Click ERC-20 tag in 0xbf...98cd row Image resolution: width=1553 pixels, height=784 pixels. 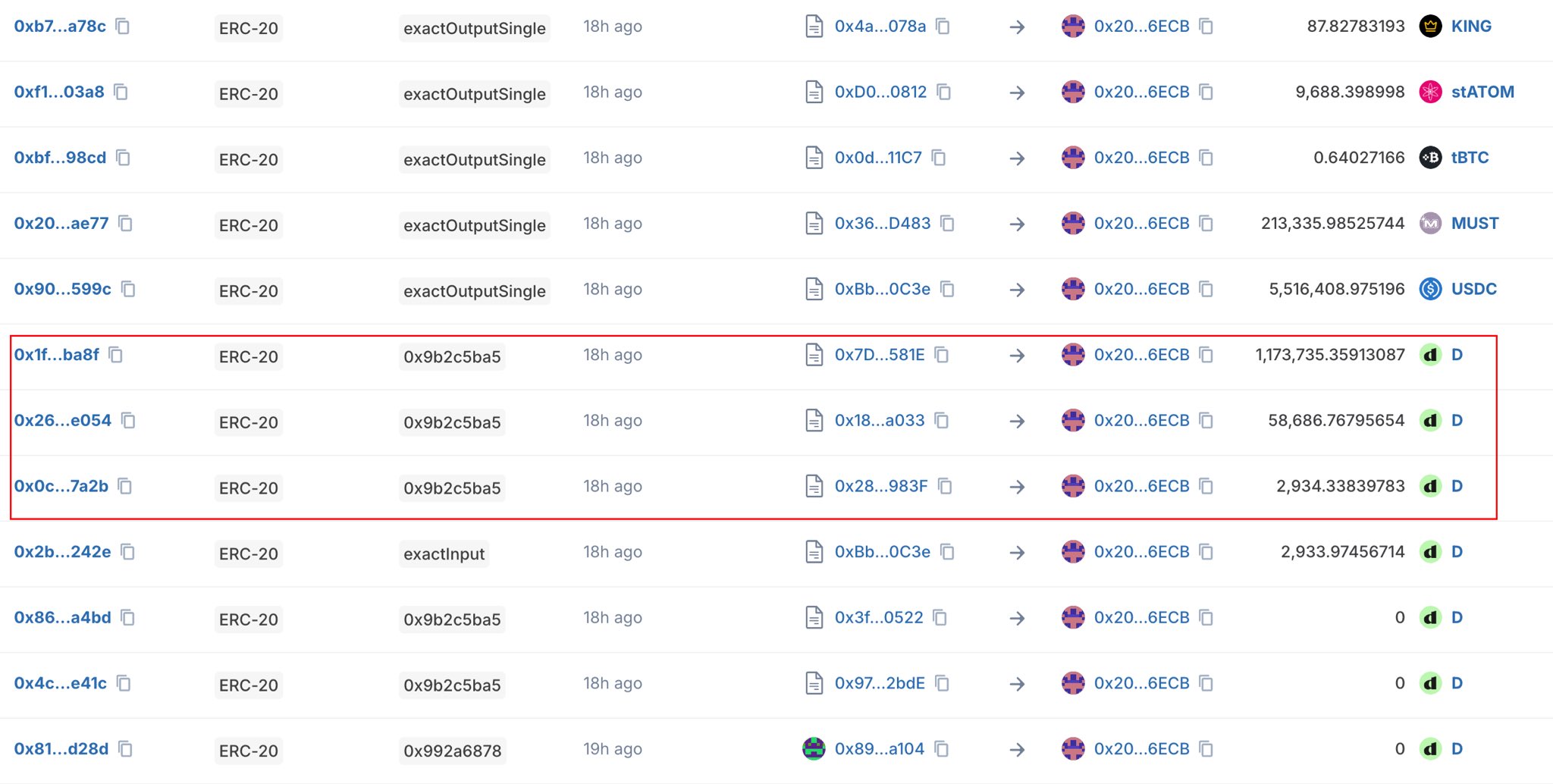(249, 159)
